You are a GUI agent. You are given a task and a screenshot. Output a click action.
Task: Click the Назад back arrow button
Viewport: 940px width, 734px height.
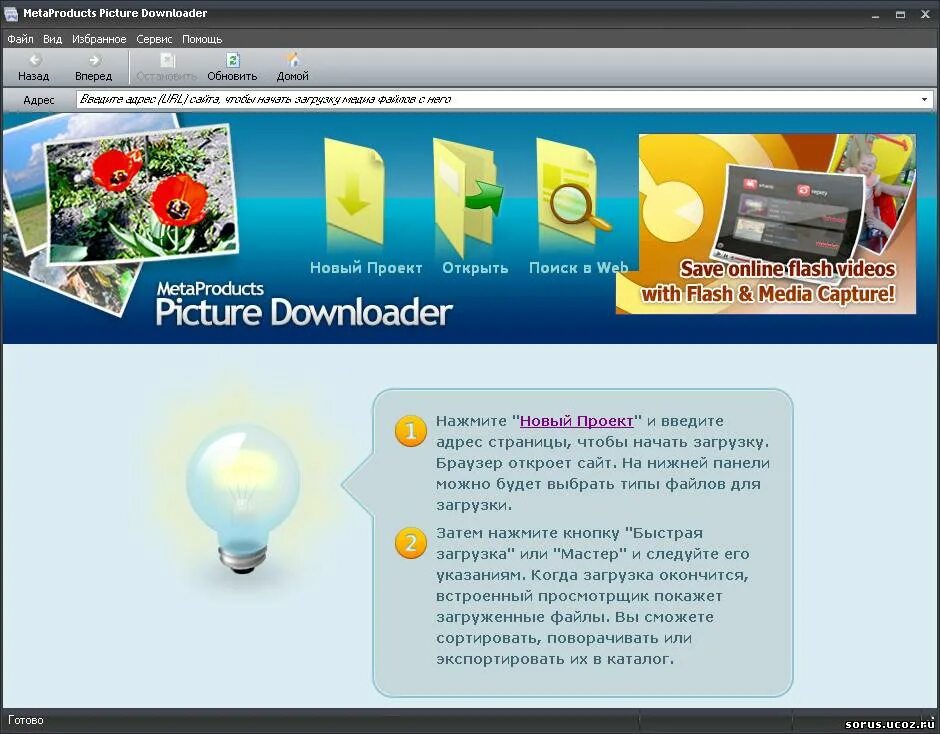click(34, 67)
